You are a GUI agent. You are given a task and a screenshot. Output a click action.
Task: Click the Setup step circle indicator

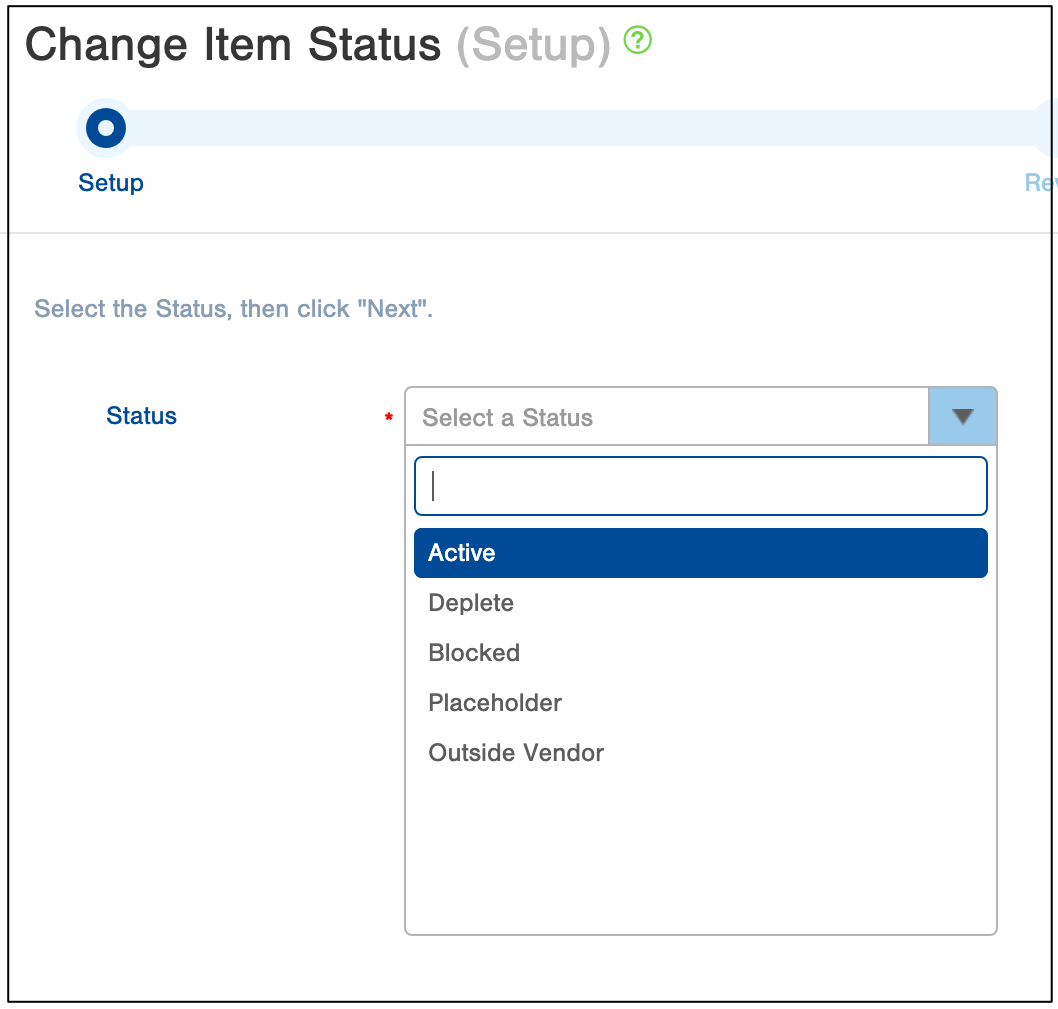tap(105, 128)
